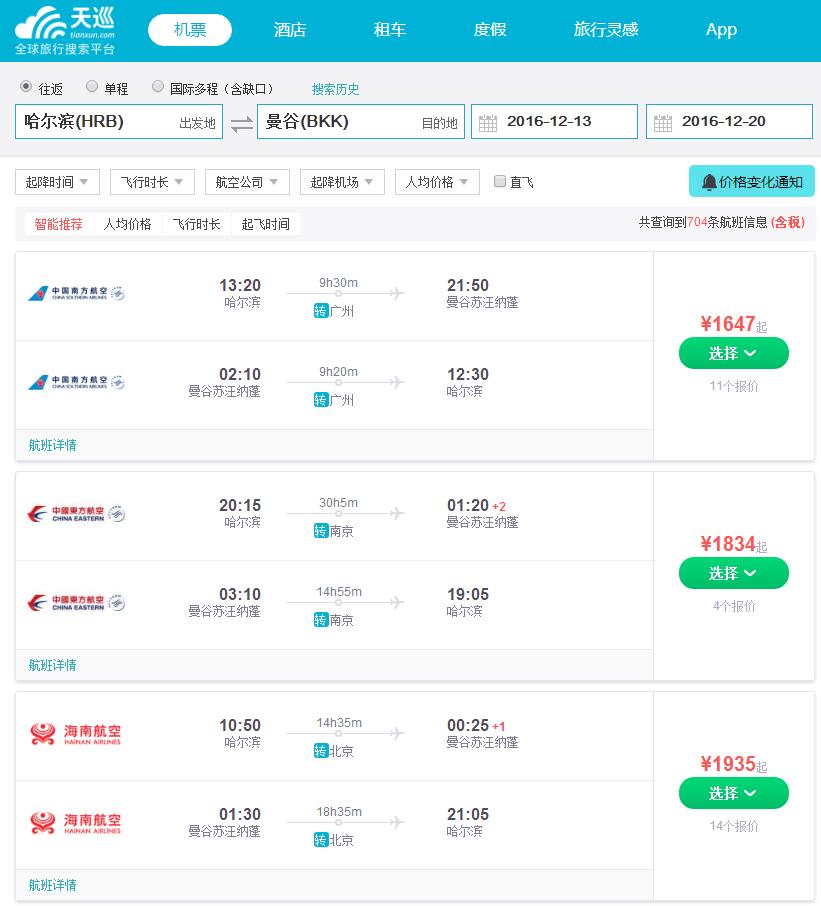This screenshot has height=906, width=821.
Task: Expand the 起降时间 filter dropdown
Action: [57, 182]
